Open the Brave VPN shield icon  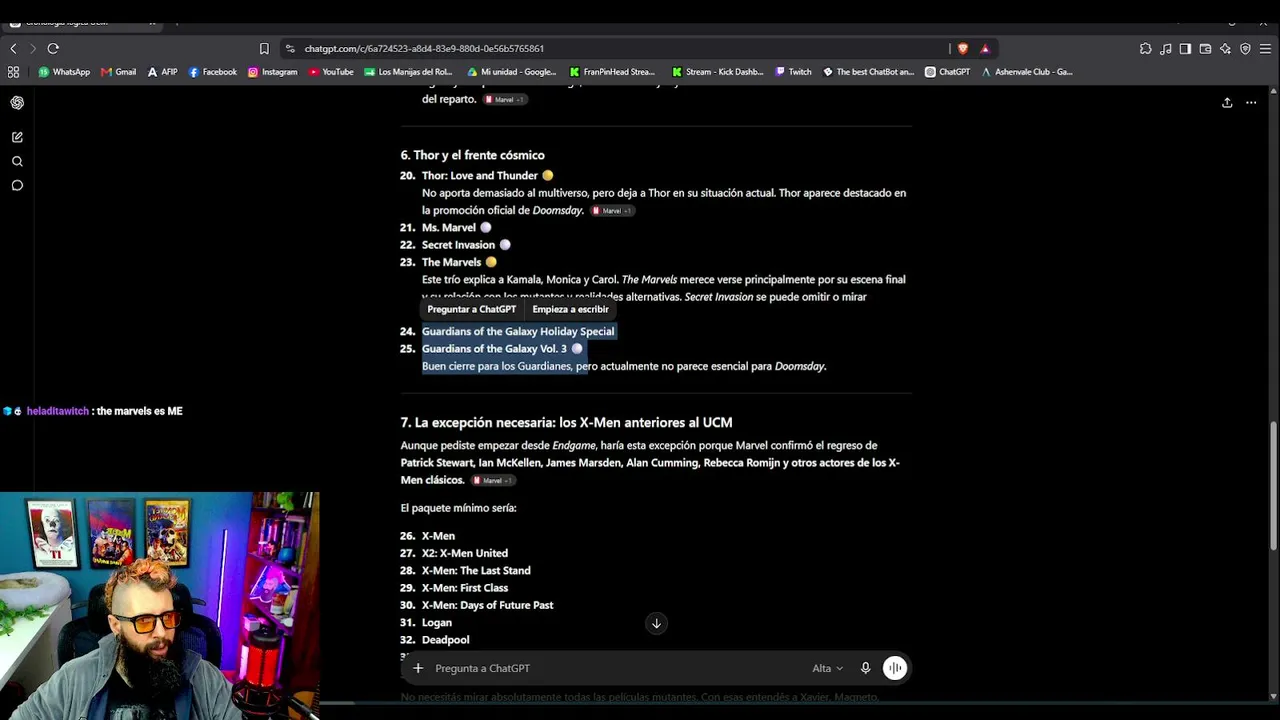[x=1245, y=48]
